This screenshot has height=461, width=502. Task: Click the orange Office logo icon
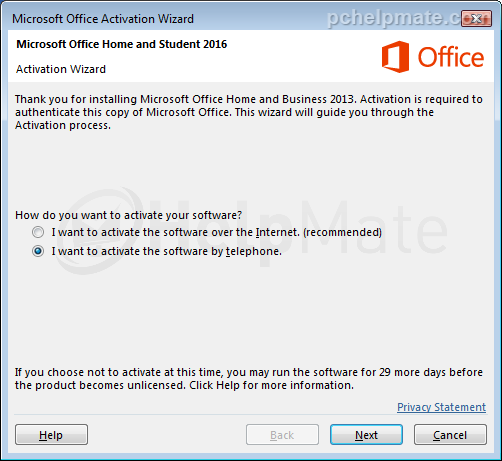(395, 57)
